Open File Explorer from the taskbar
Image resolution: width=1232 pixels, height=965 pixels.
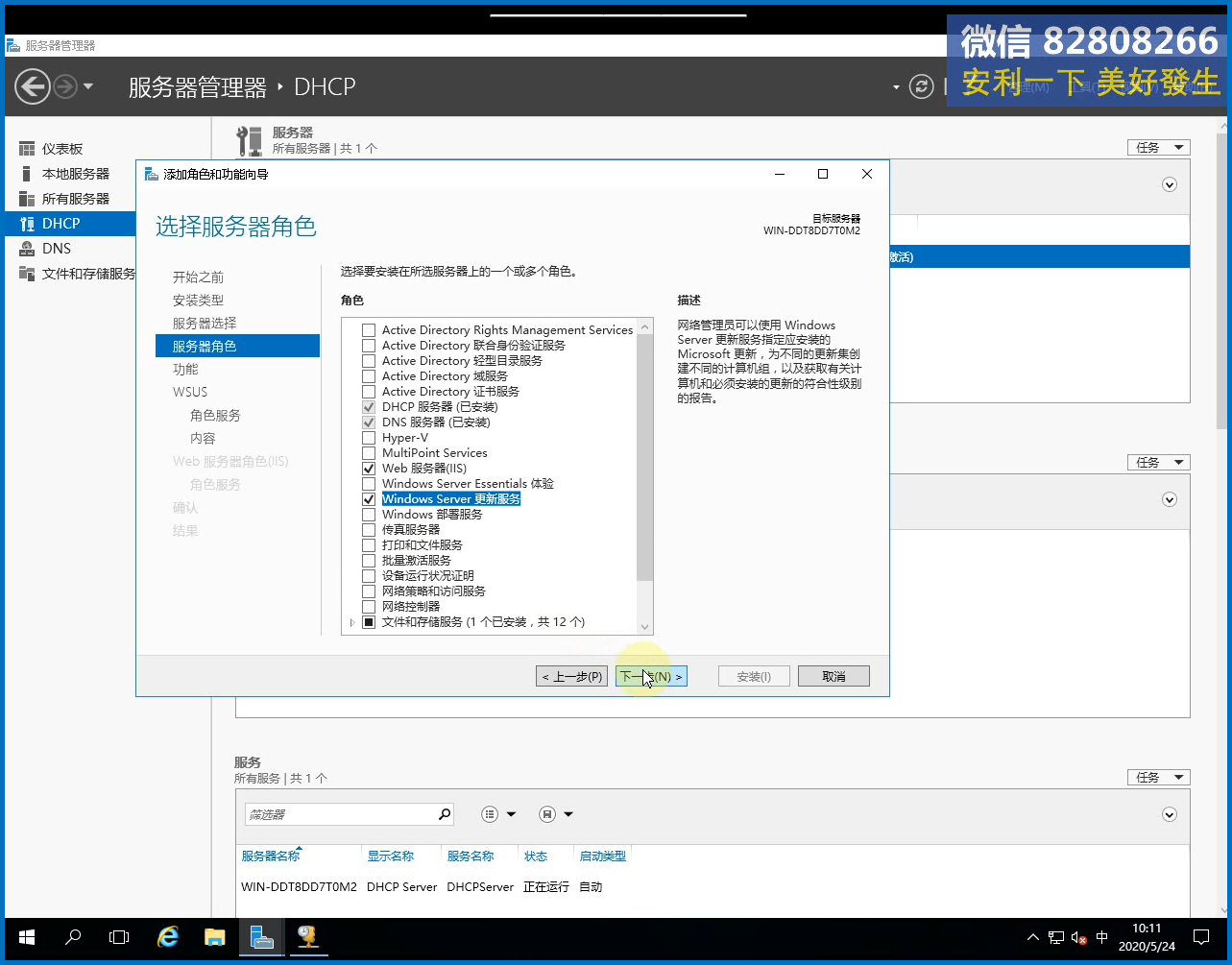tap(215, 937)
